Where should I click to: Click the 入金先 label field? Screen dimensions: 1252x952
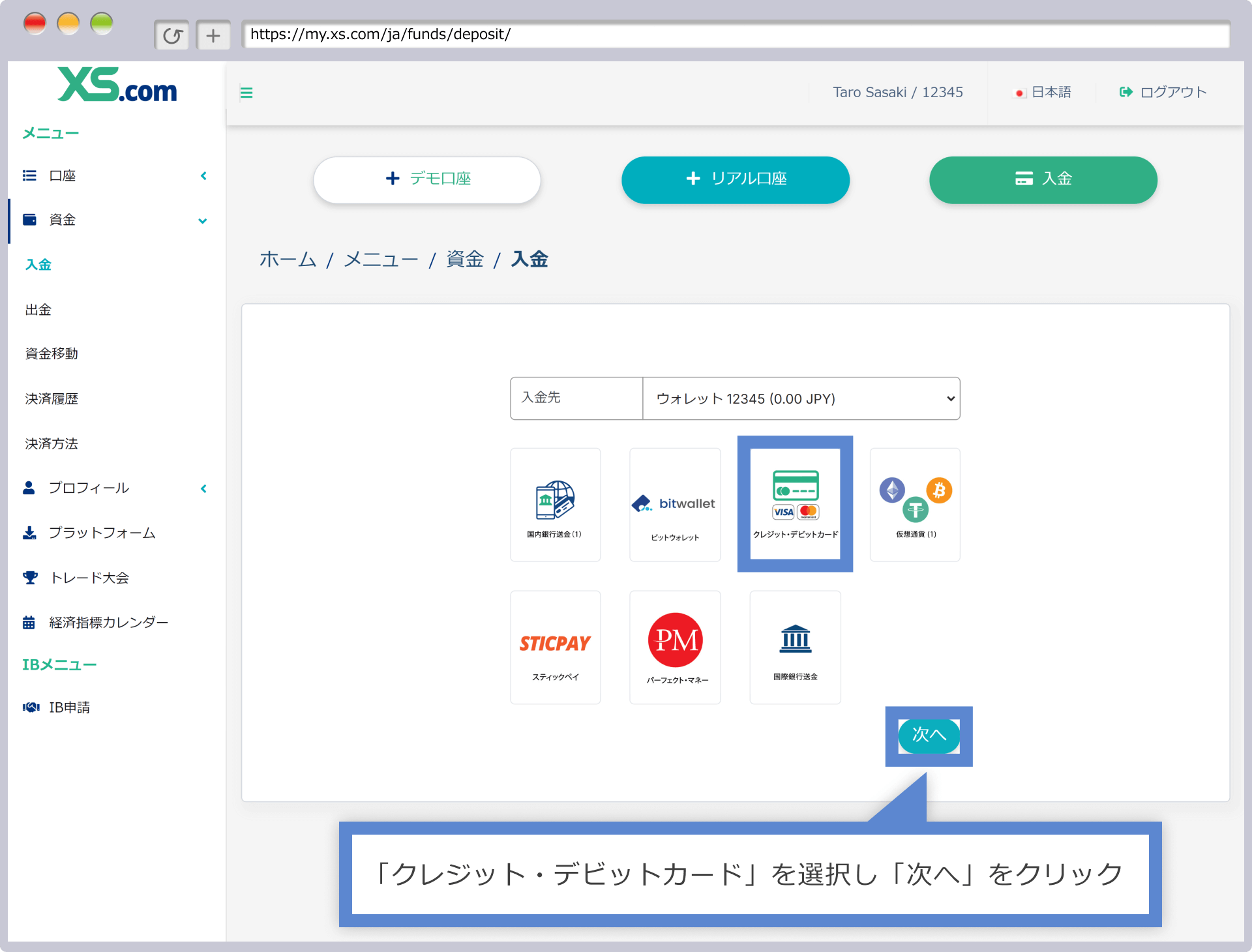click(576, 398)
